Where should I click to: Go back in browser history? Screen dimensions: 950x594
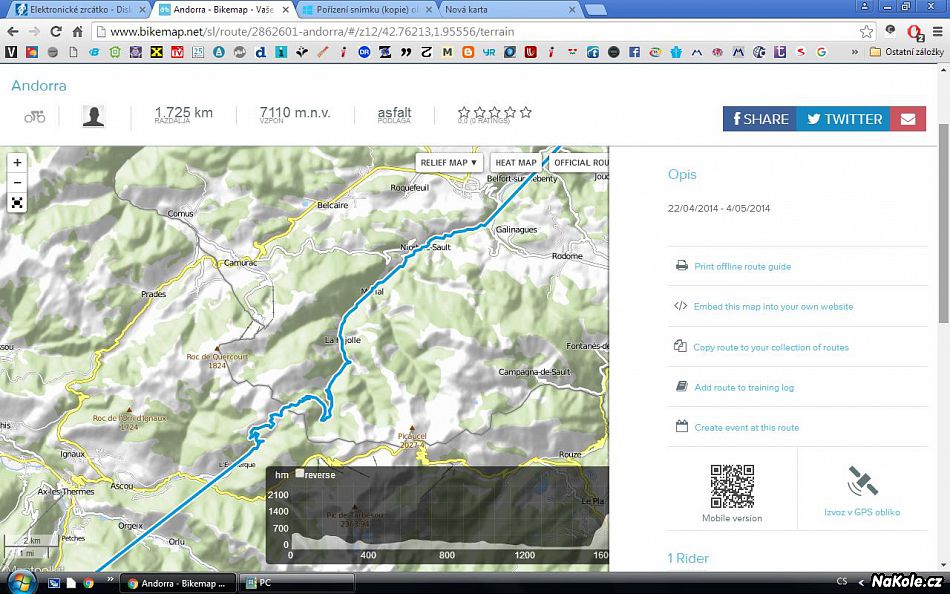click(13, 32)
